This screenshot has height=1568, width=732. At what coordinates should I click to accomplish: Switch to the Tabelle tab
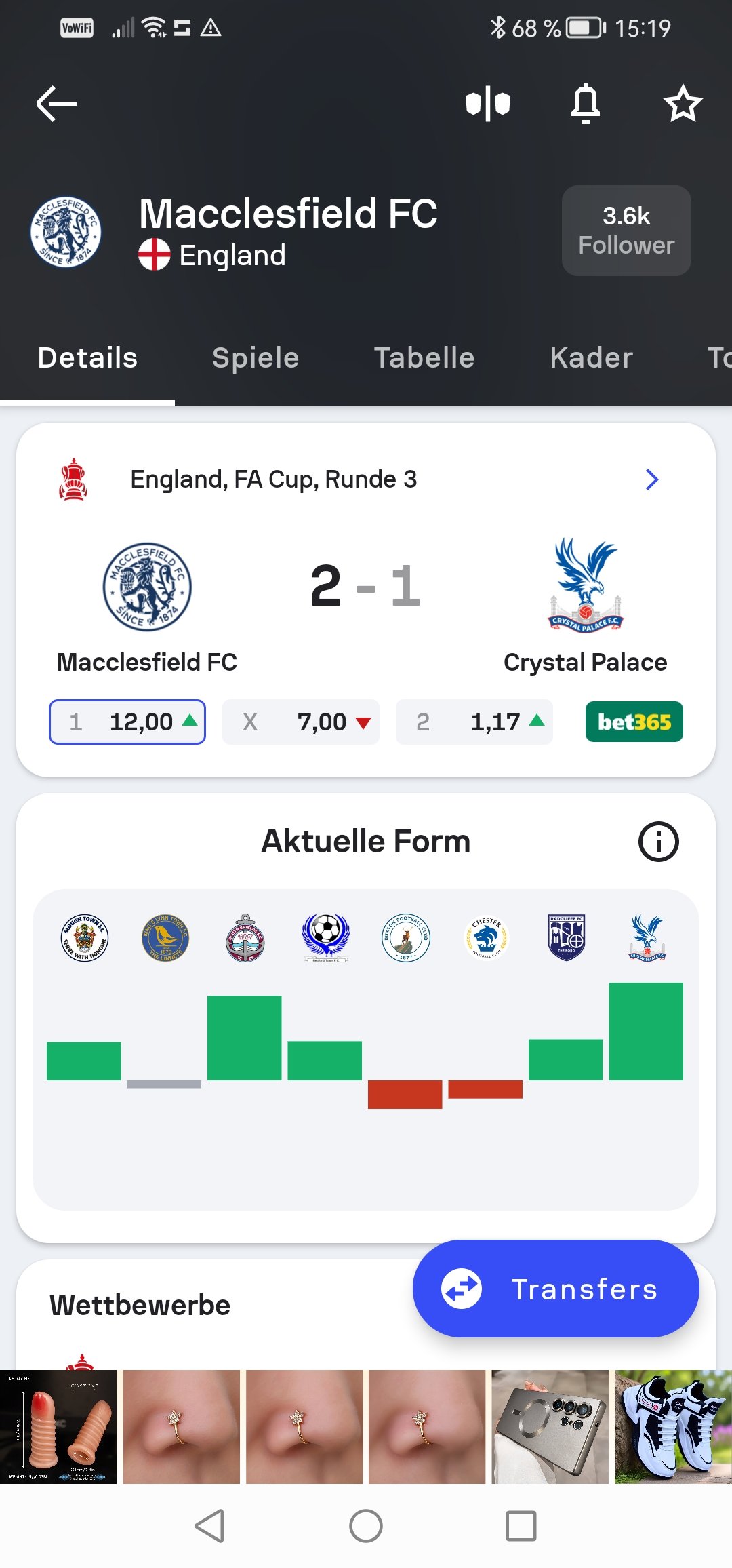click(424, 358)
